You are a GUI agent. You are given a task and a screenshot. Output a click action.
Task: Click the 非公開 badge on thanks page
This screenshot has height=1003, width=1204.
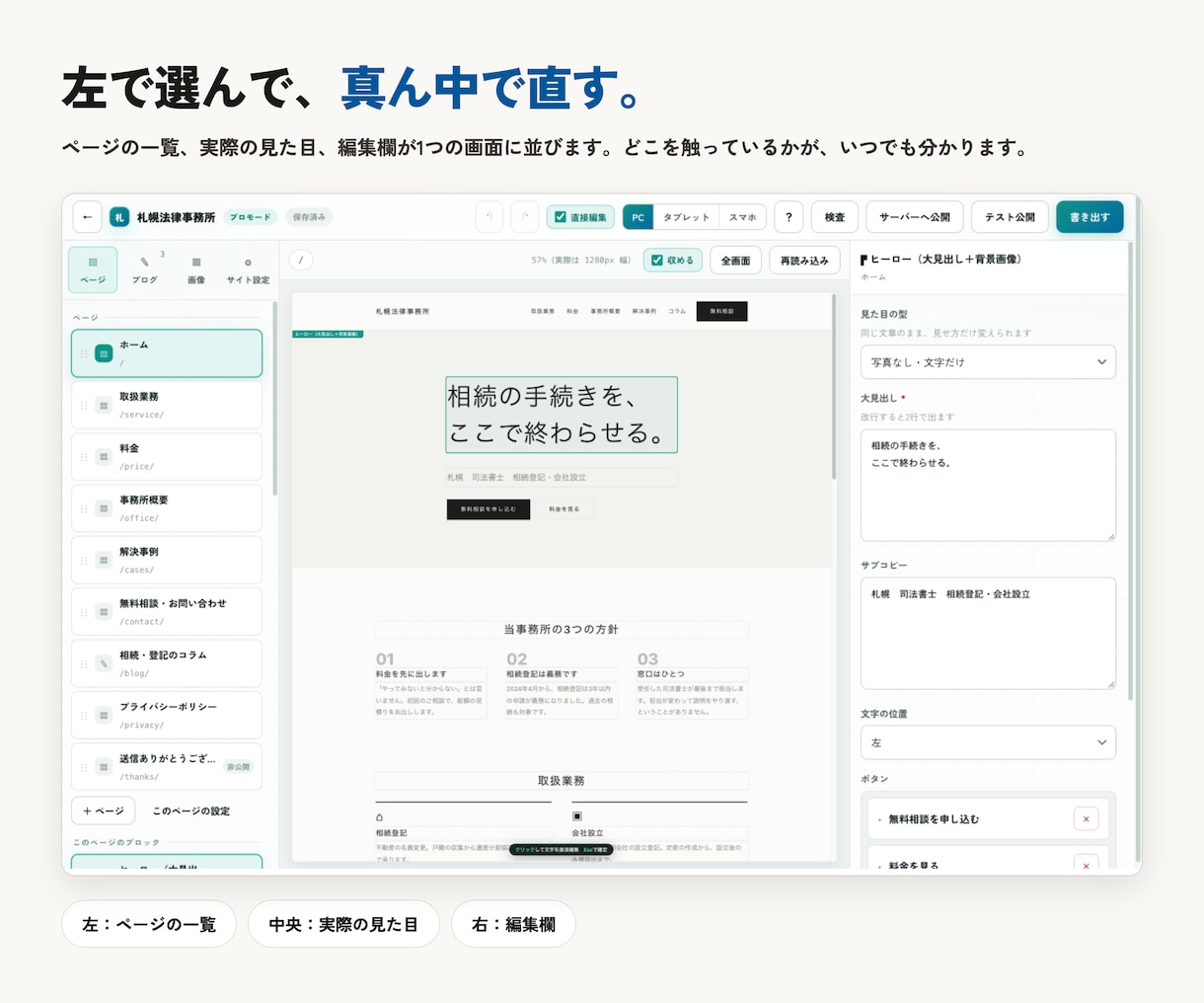pos(238,767)
